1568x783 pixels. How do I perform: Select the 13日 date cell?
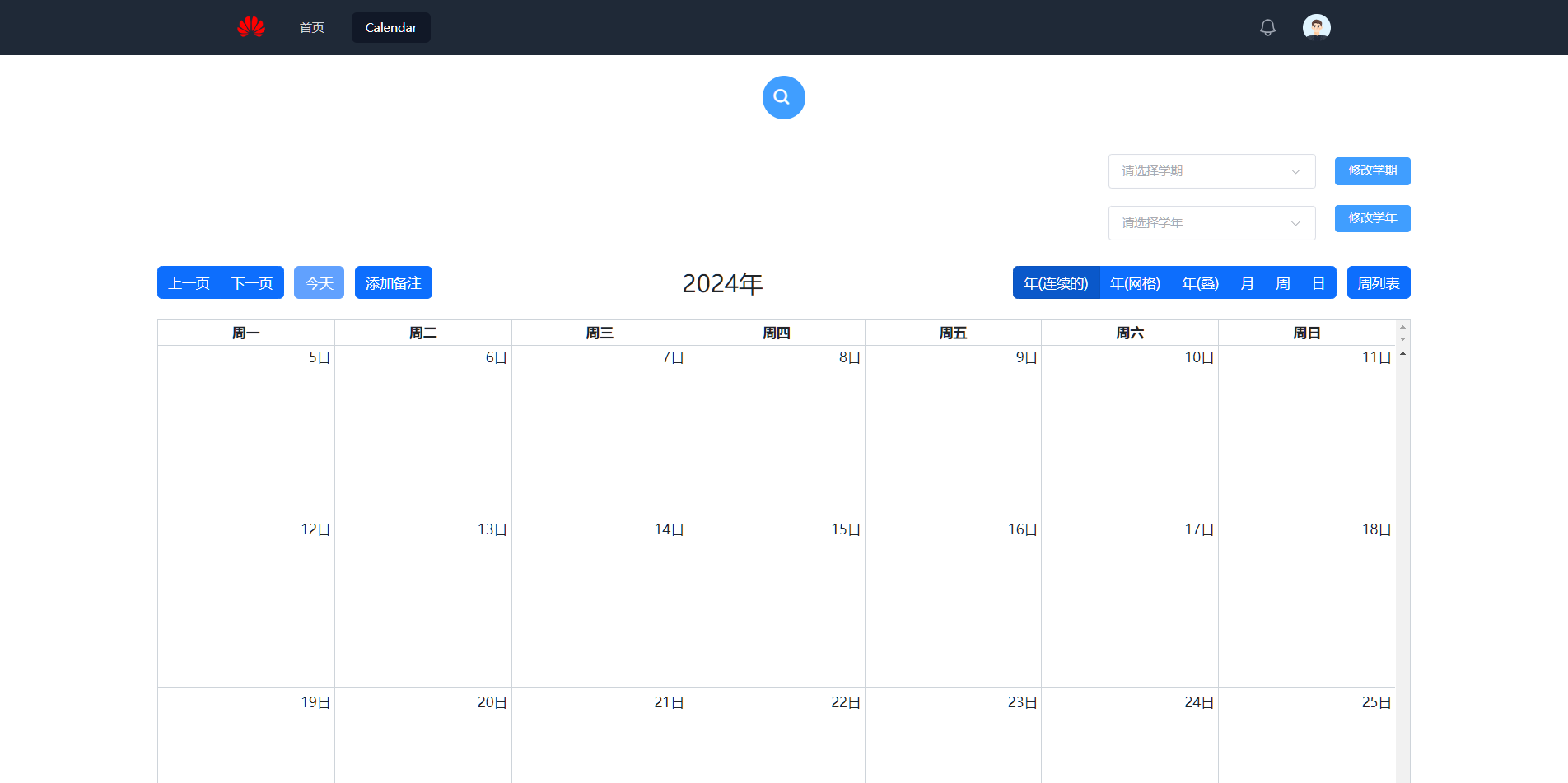click(x=423, y=602)
